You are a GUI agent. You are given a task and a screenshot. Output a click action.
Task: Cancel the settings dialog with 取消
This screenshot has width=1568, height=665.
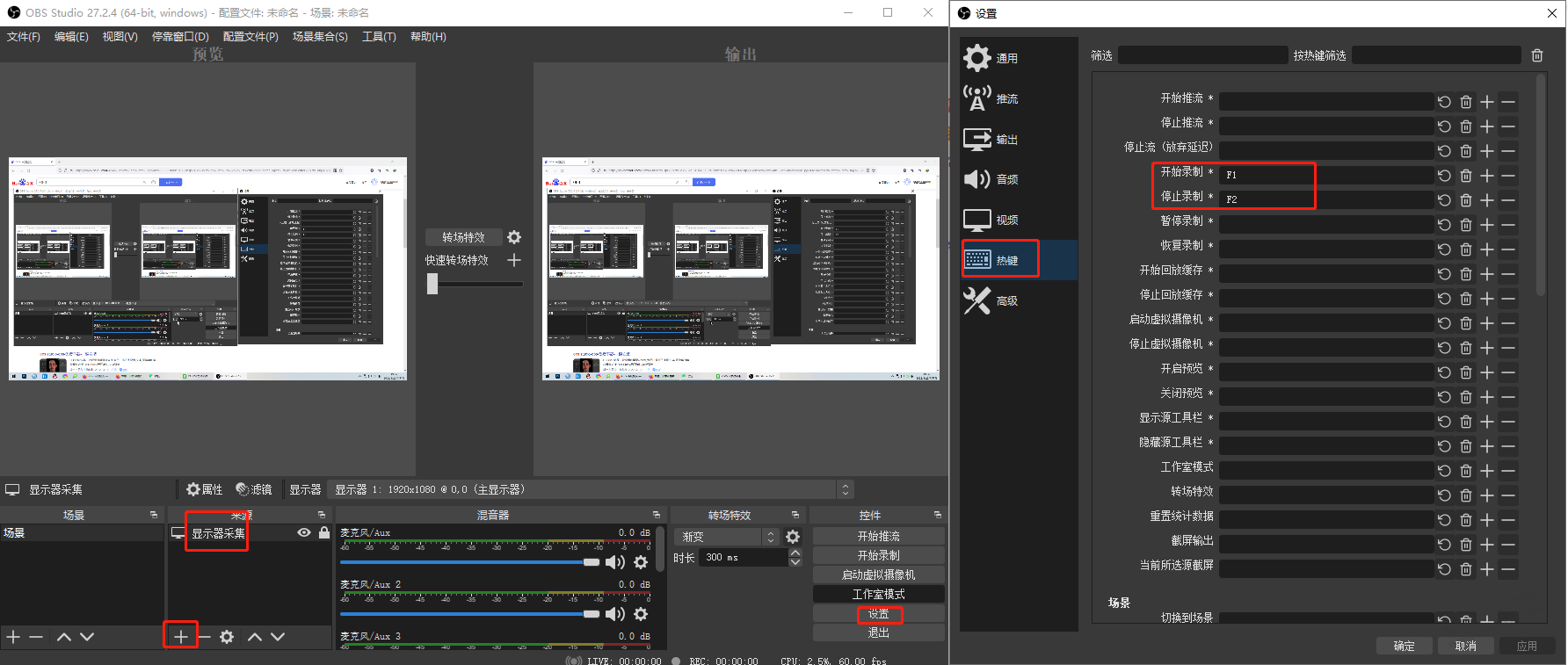tap(1466, 646)
